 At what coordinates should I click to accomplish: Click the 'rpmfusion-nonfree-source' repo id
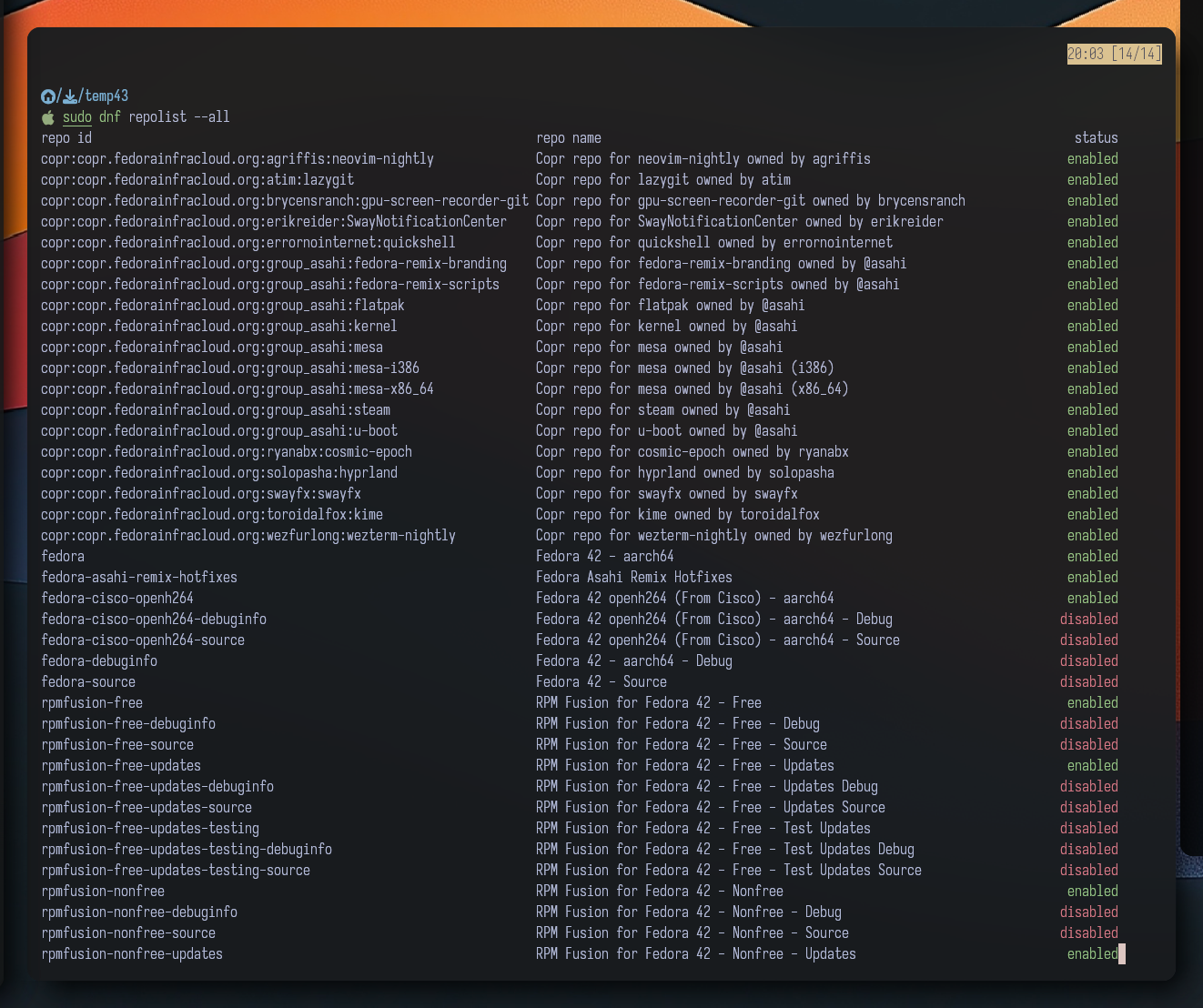click(x=128, y=932)
